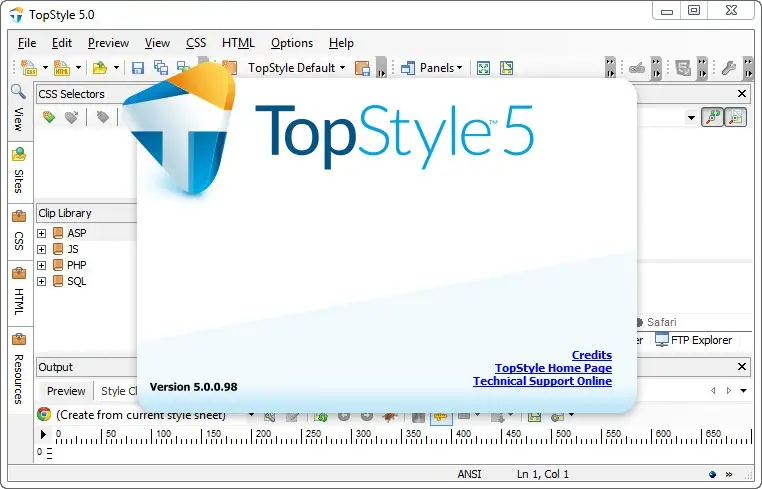The image size is (762, 489).
Task: Open the Options menu
Action: 292,43
